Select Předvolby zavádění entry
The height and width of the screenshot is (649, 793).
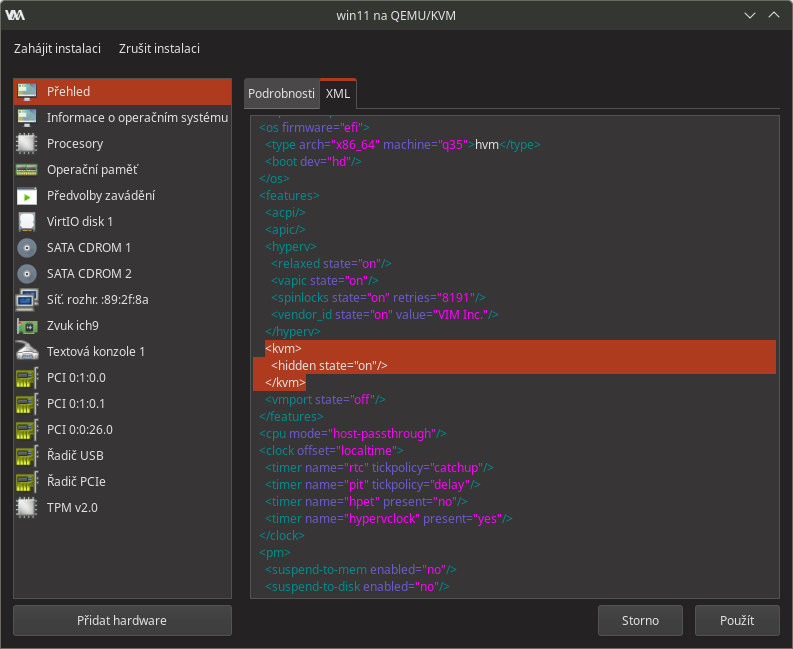[122, 196]
